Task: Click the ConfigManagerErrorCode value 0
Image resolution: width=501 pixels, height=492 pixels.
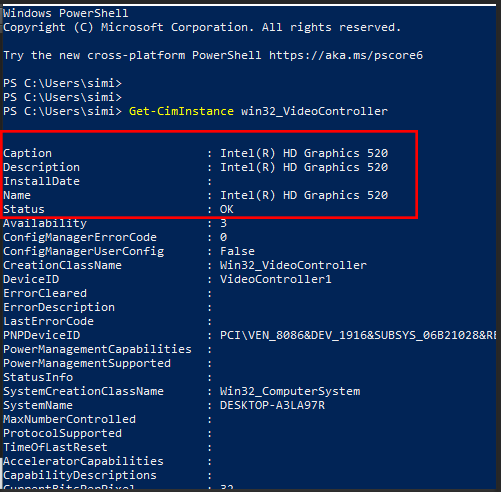Action: click(x=223, y=237)
